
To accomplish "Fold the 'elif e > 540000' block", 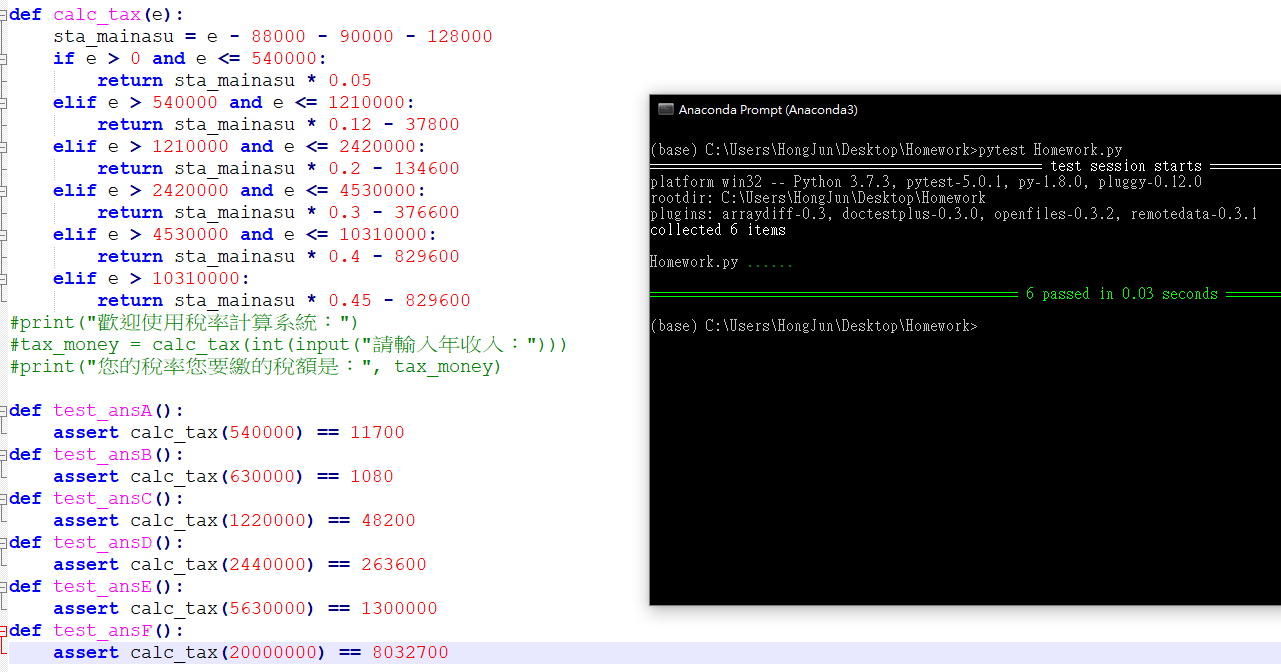I will pos(4,102).
